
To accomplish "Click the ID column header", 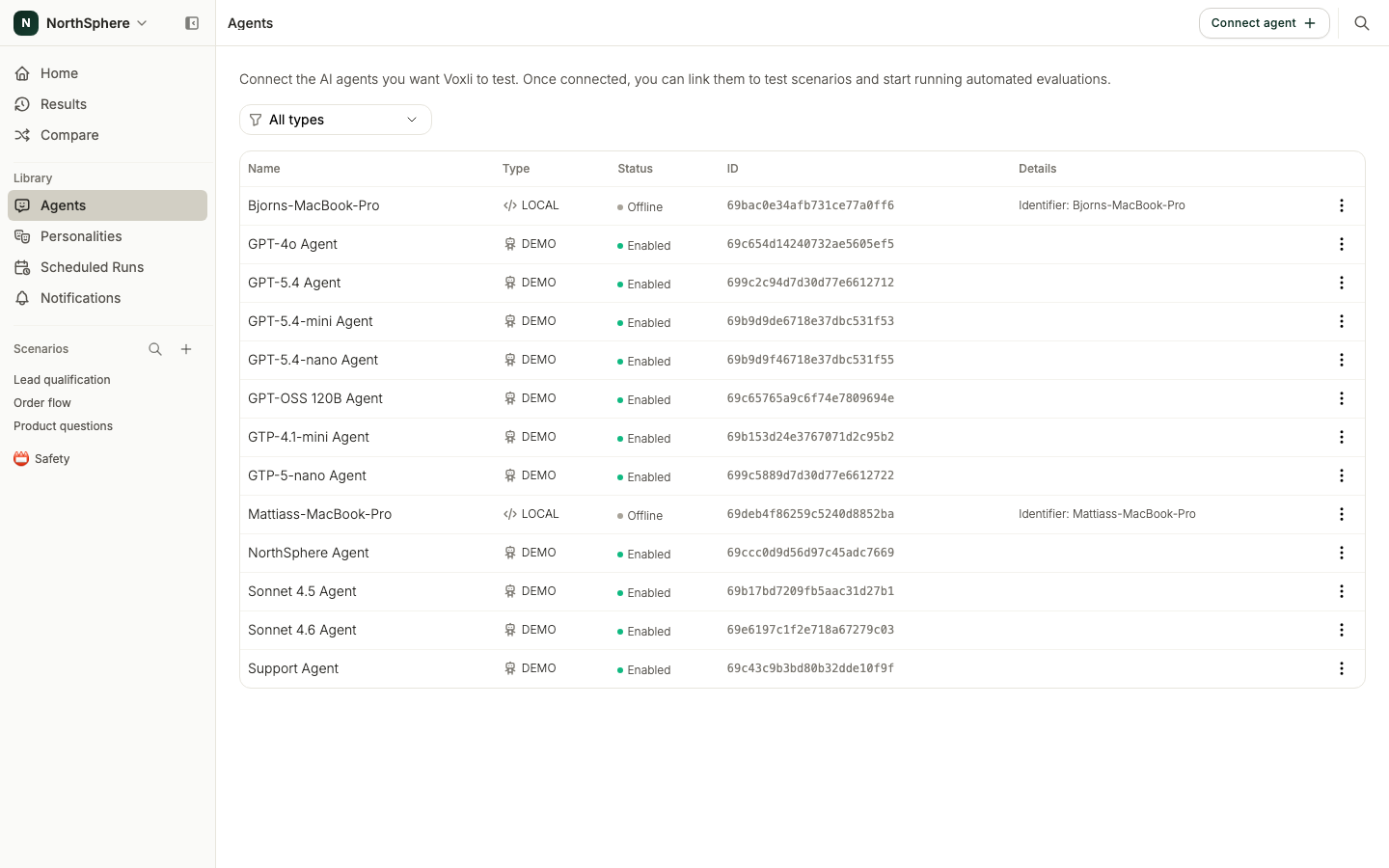I will [733, 169].
